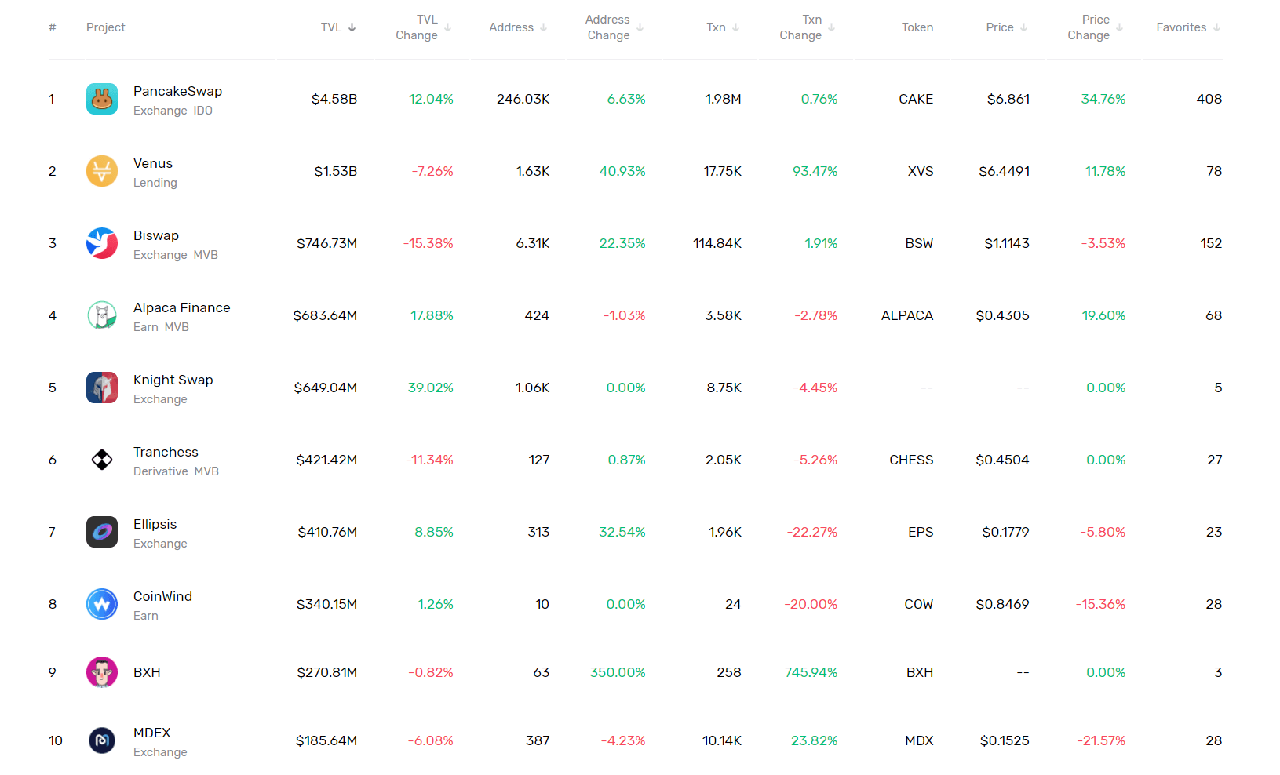The height and width of the screenshot is (775, 1280).
Task: Click the CoinWind logo icon
Action: pyautogui.click(x=102, y=604)
